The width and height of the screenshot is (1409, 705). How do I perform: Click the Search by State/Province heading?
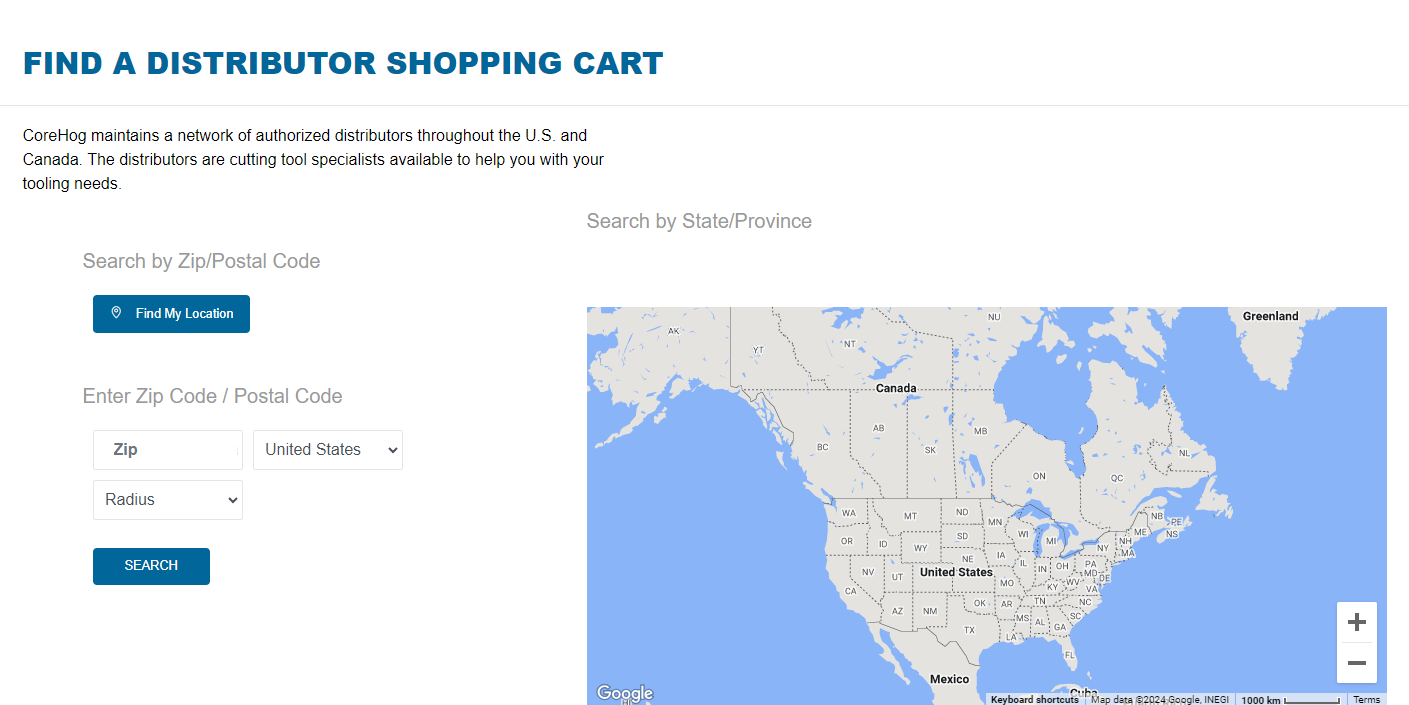[698, 221]
